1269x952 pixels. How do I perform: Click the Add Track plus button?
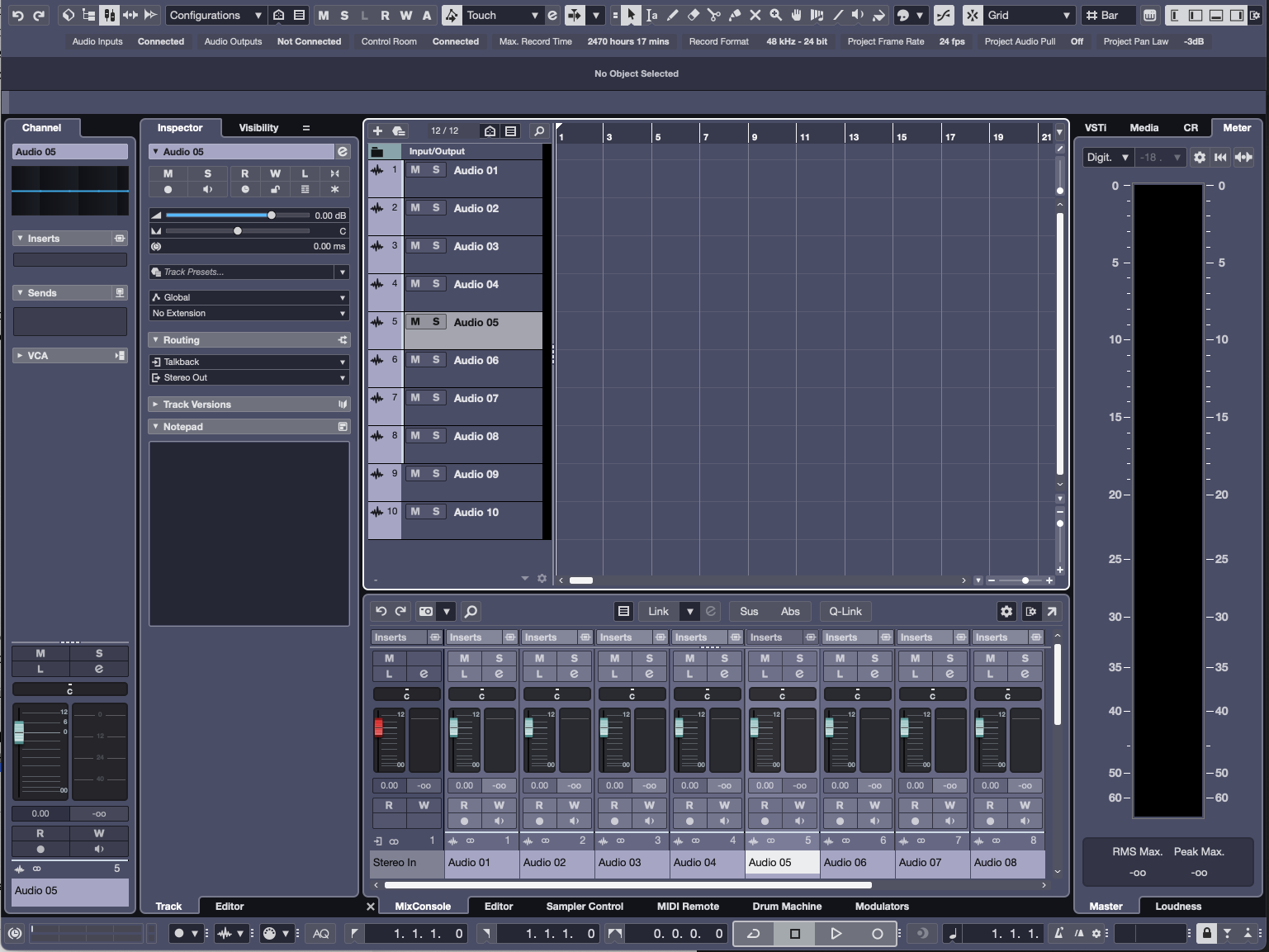(377, 130)
